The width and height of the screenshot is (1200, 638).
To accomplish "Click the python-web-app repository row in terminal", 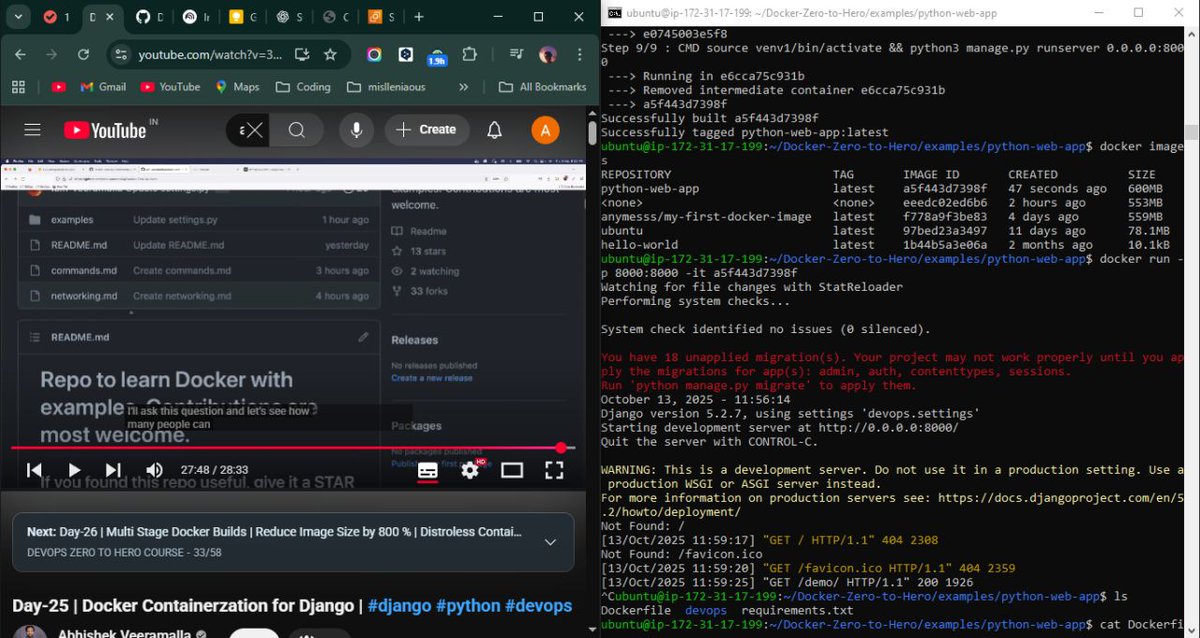I will click(882, 188).
